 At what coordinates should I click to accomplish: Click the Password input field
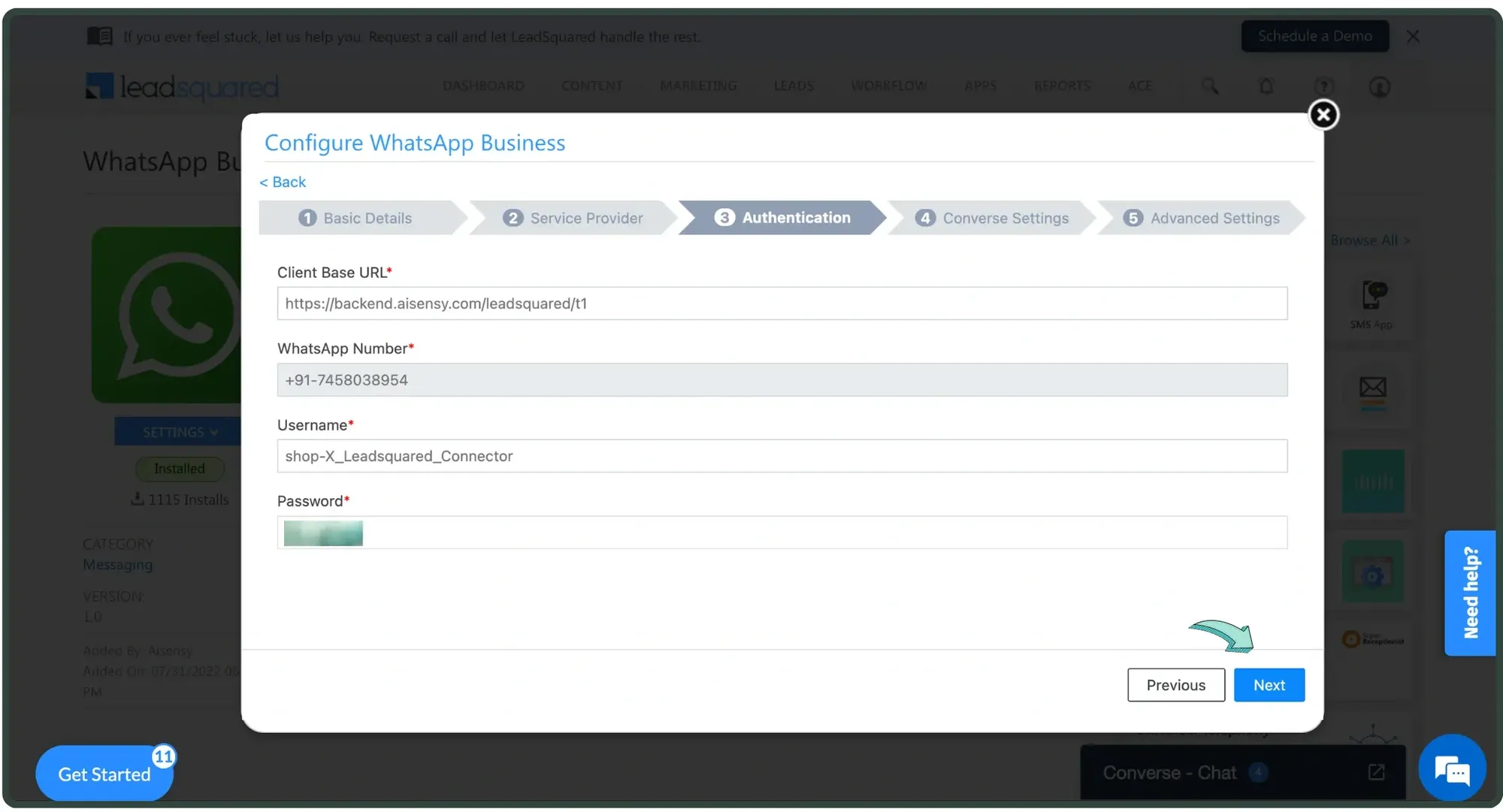[782, 531]
